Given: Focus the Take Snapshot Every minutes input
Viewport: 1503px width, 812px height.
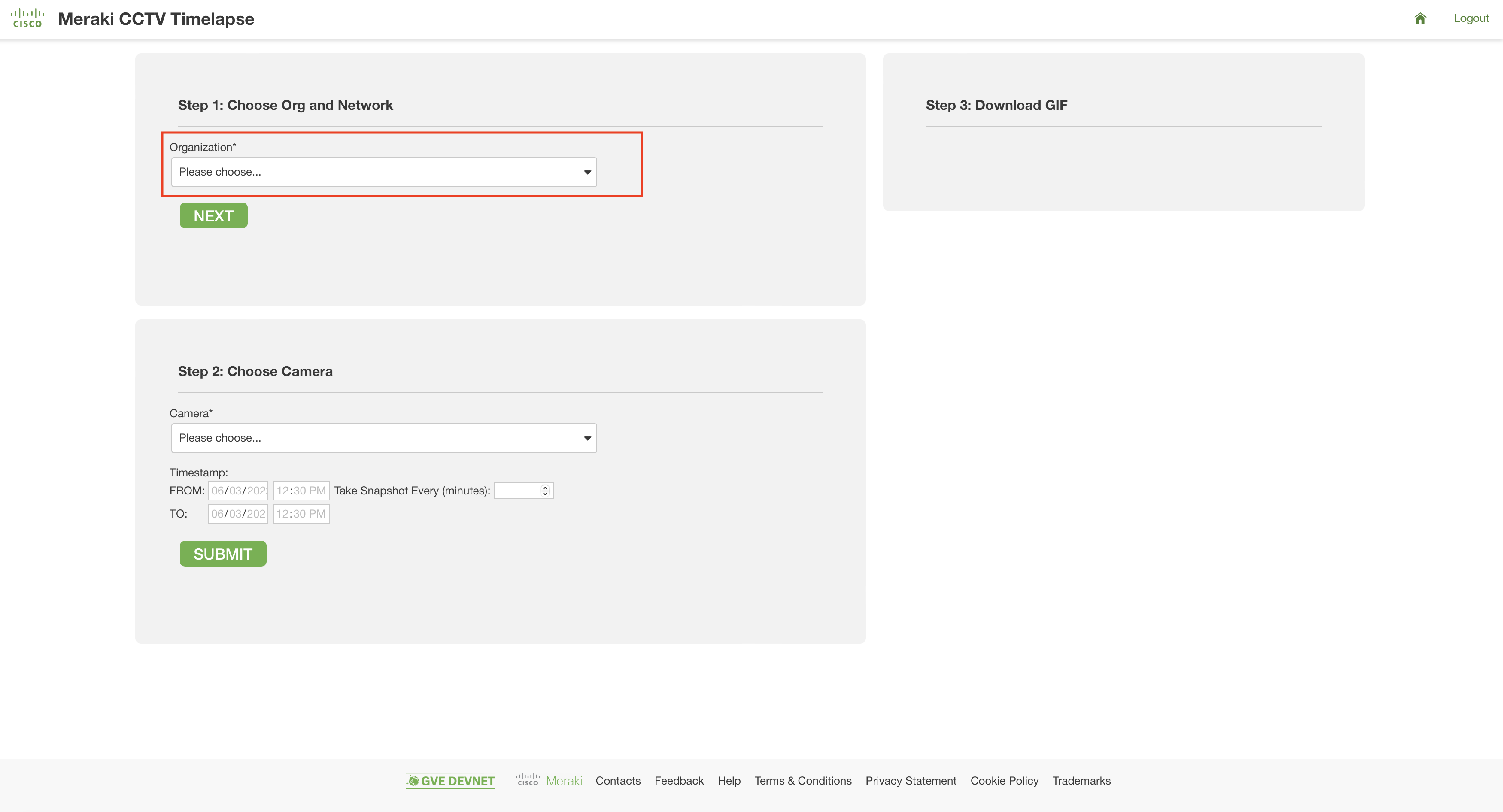Looking at the screenshot, I should point(516,491).
